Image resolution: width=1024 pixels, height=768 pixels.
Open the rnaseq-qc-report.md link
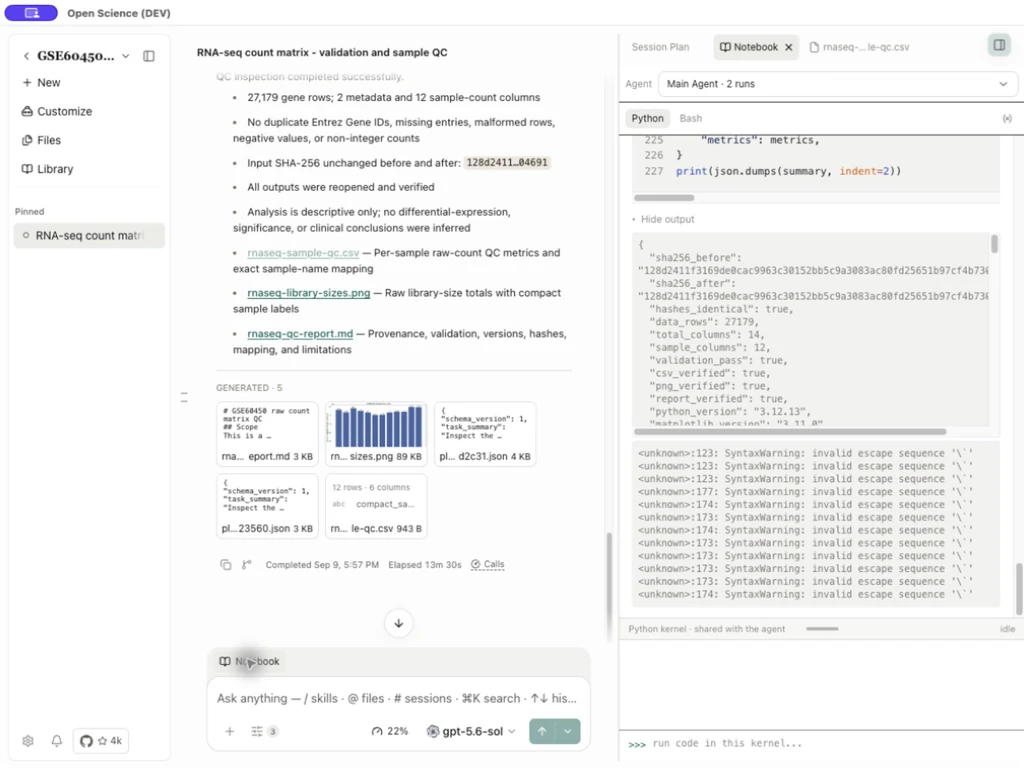pyautogui.click(x=300, y=334)
